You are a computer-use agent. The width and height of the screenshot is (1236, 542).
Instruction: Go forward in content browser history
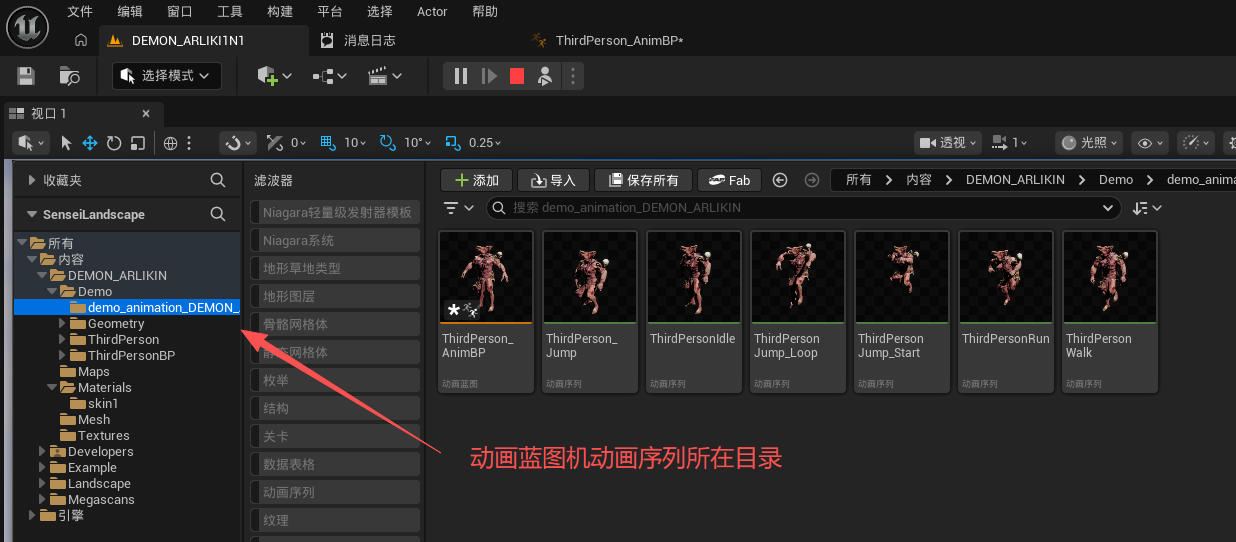812,180
